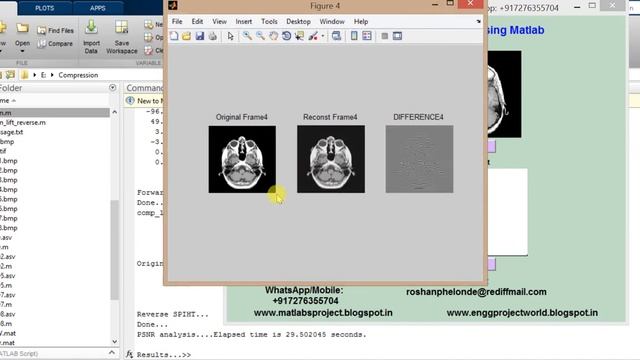
Task: Click the folder icon in address bar
Action: point(25,75)
